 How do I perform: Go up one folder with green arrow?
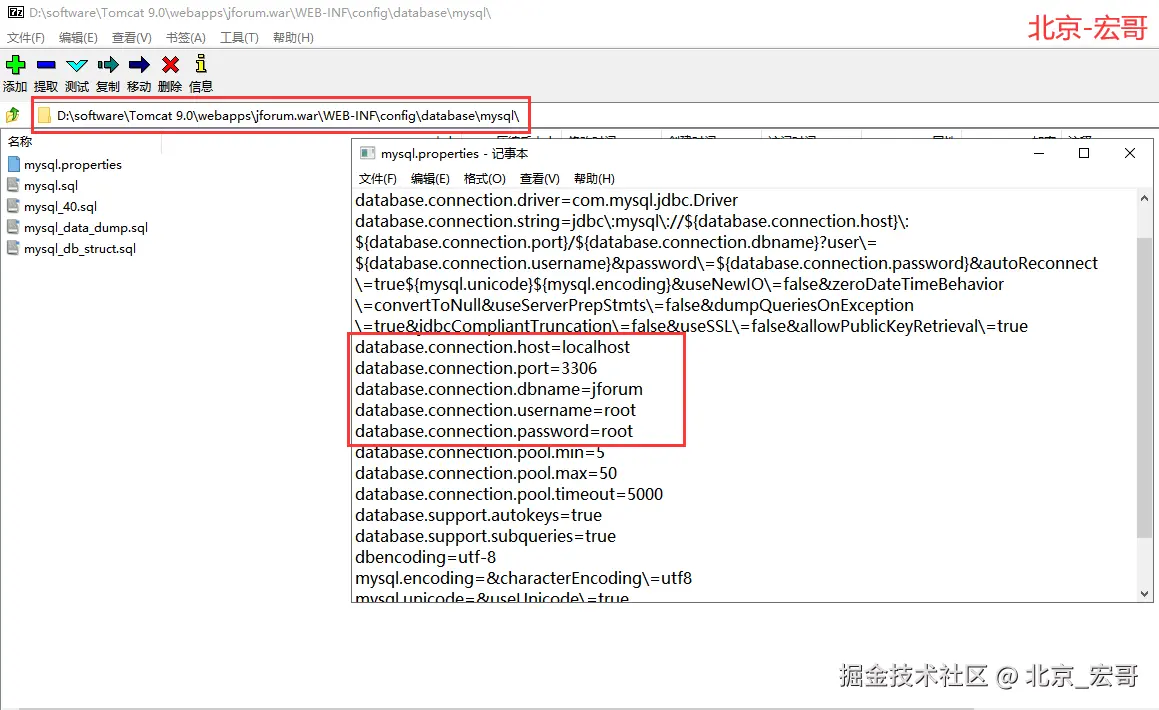[13, 115]
